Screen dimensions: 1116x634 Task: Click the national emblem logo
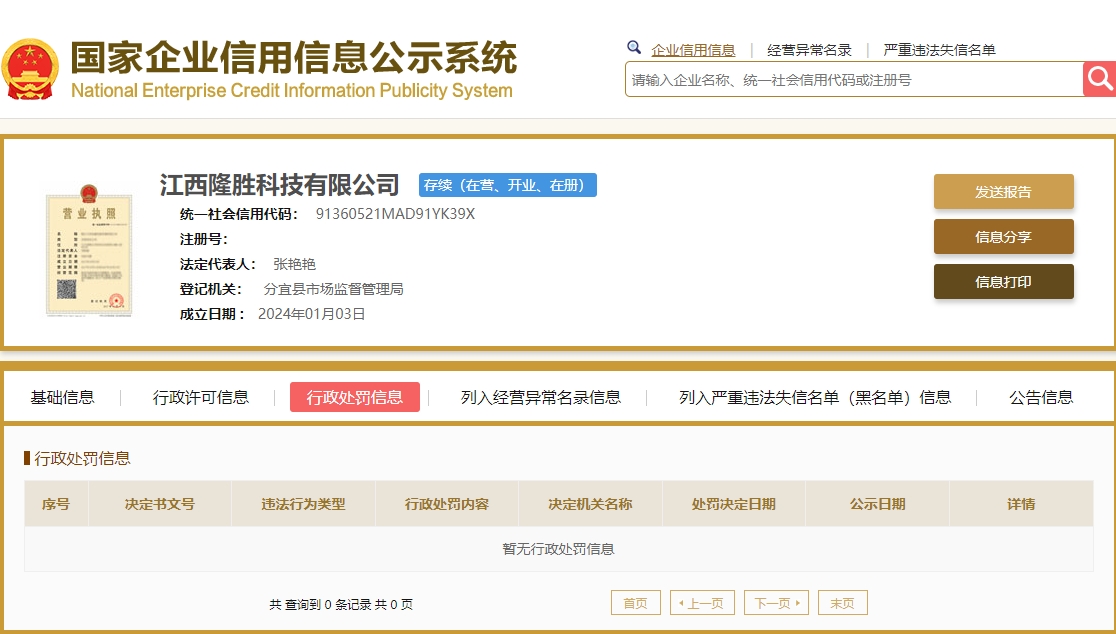[30, 69]
